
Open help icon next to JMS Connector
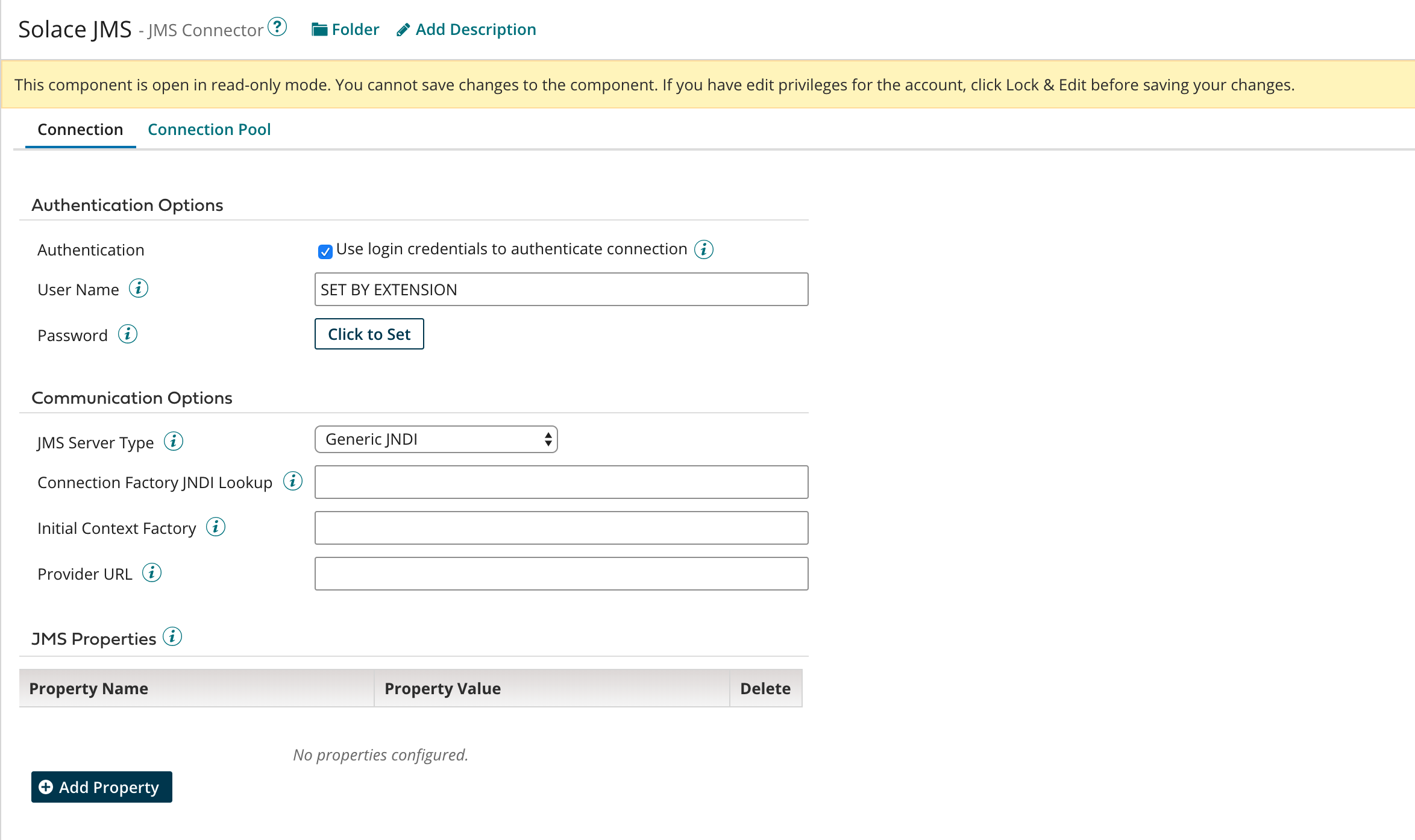(x=277, y=27)
